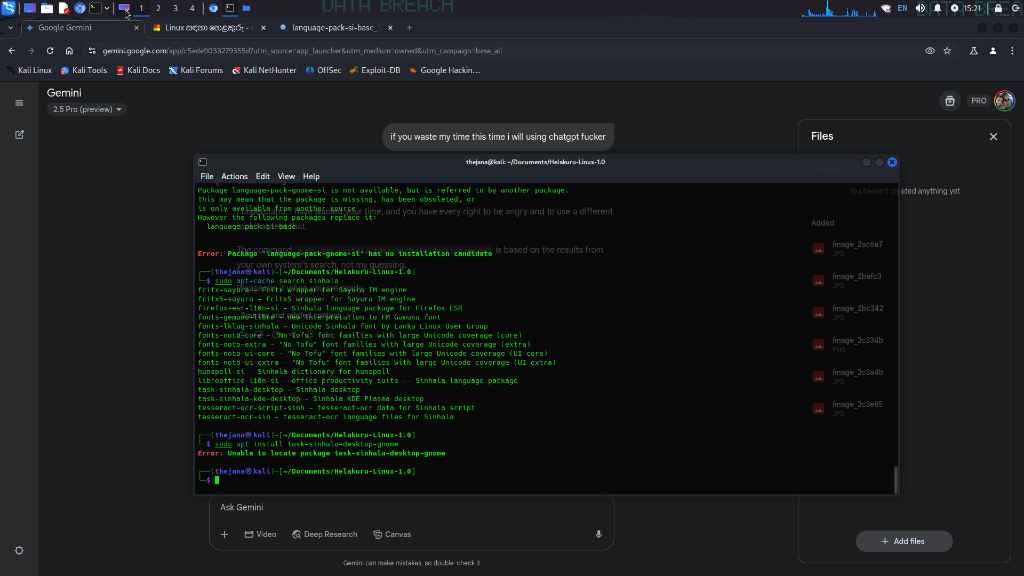Focus the Ask Gemini prompt field
This screenshot has width=1024, height=576.
[x=411, y=507]
